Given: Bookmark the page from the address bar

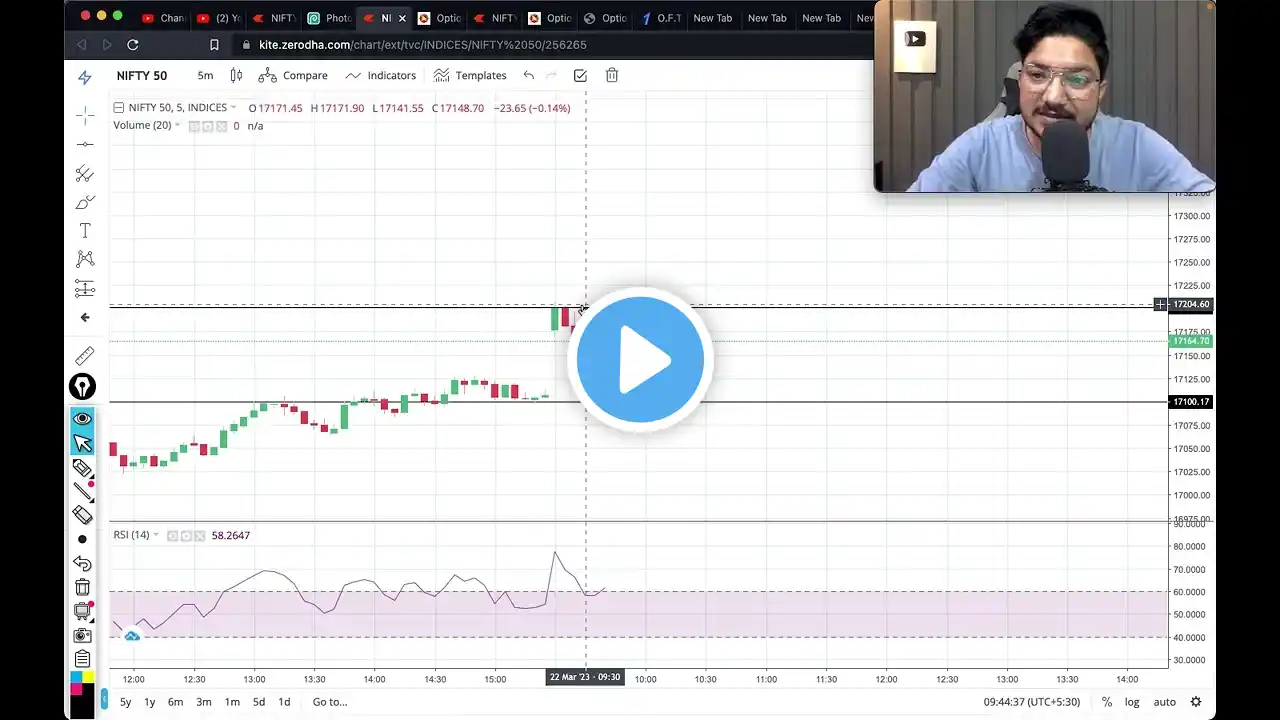Looking at the screenshot, I should [214, 45].
